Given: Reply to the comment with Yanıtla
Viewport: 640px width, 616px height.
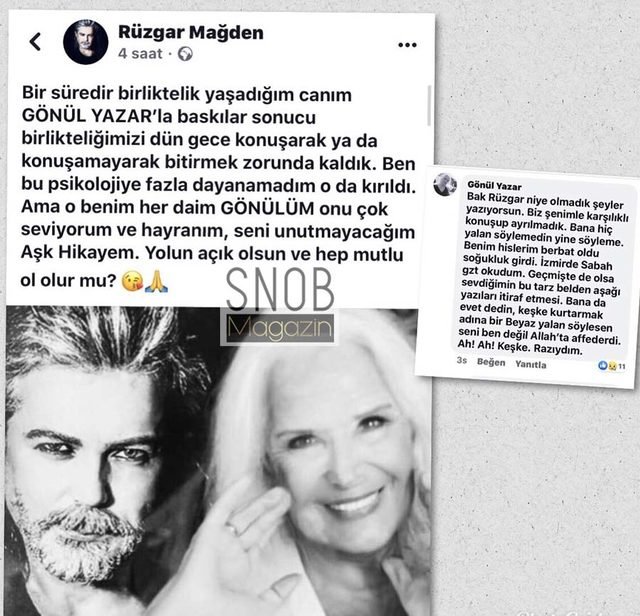Looking at the screenshot, I should [531, 364].
